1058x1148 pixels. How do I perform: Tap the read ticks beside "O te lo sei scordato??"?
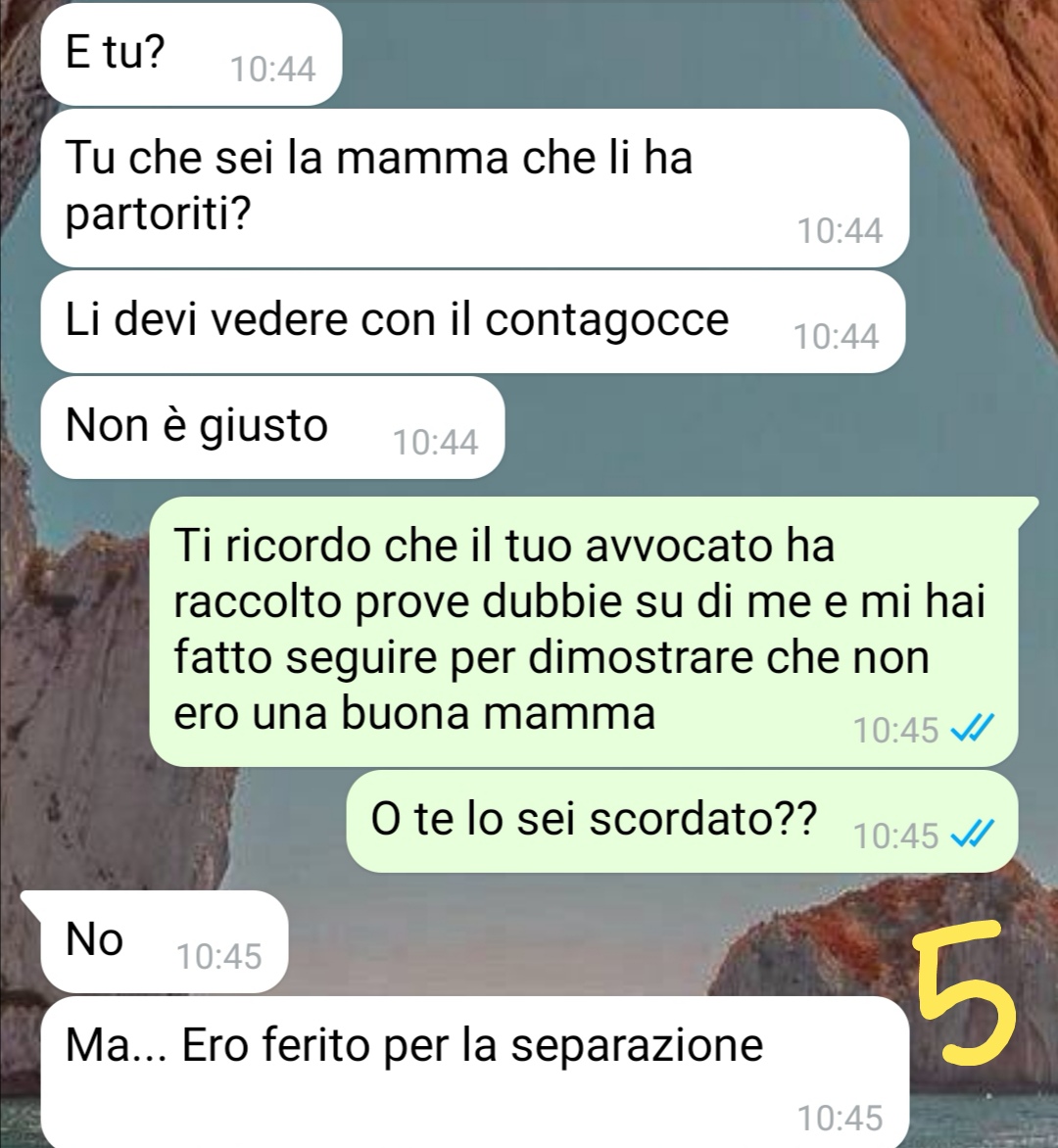972,835
